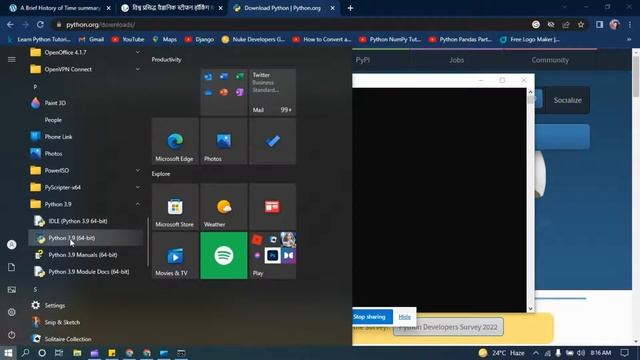Image resolution: width=640 pixels, height=360 pixels.
Task: Open Settings from the app list
Action: click(85, 305)
